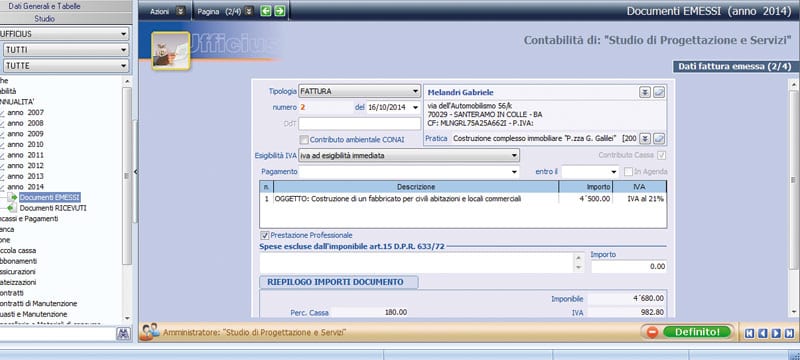
Task: Select anno 2012 in the tree
Action: click(x=26, y=166)
